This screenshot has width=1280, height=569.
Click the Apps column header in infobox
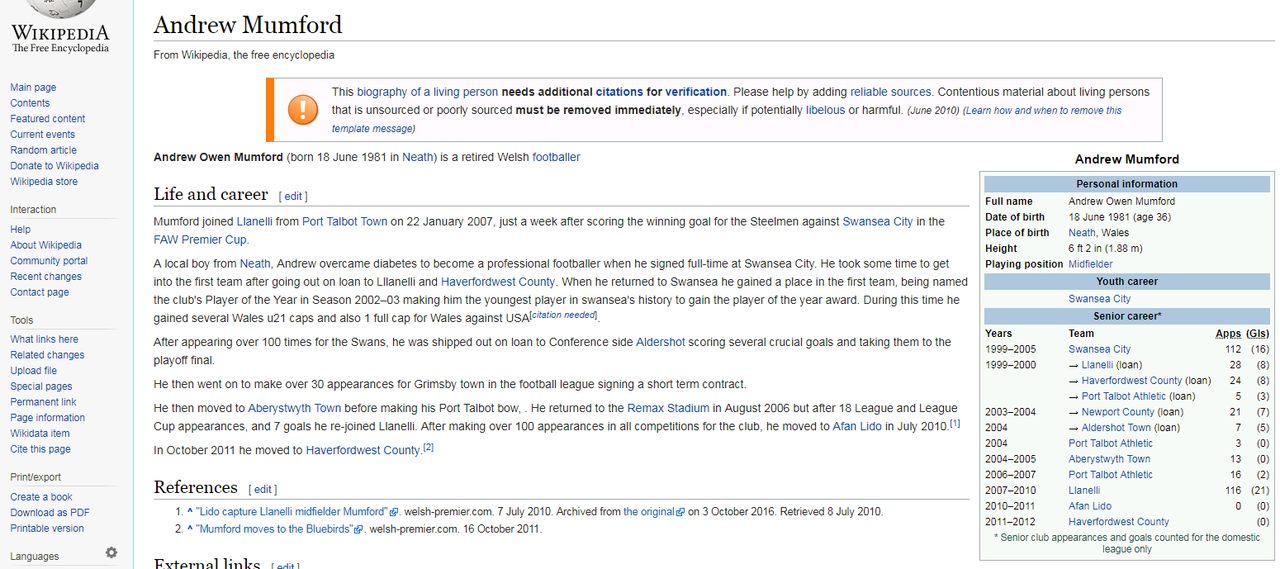coord(1228,333)
